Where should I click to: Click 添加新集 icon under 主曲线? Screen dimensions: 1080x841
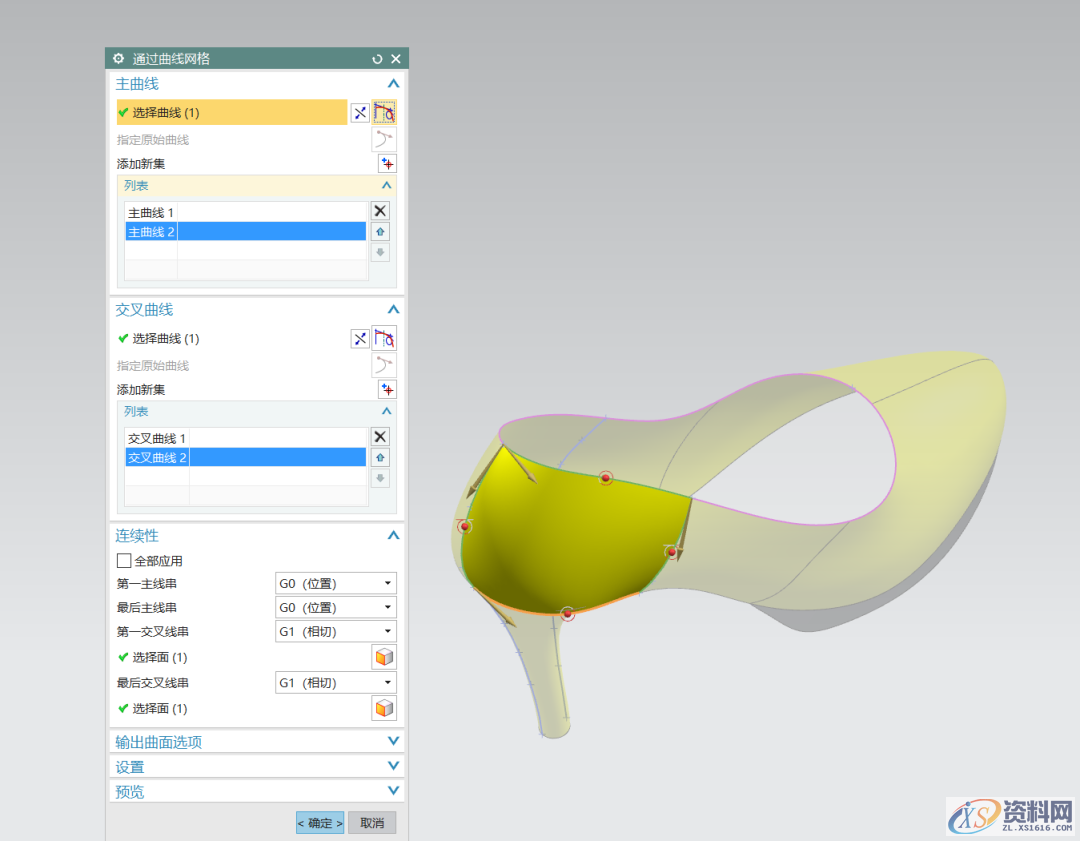click(x=387, y=164)
